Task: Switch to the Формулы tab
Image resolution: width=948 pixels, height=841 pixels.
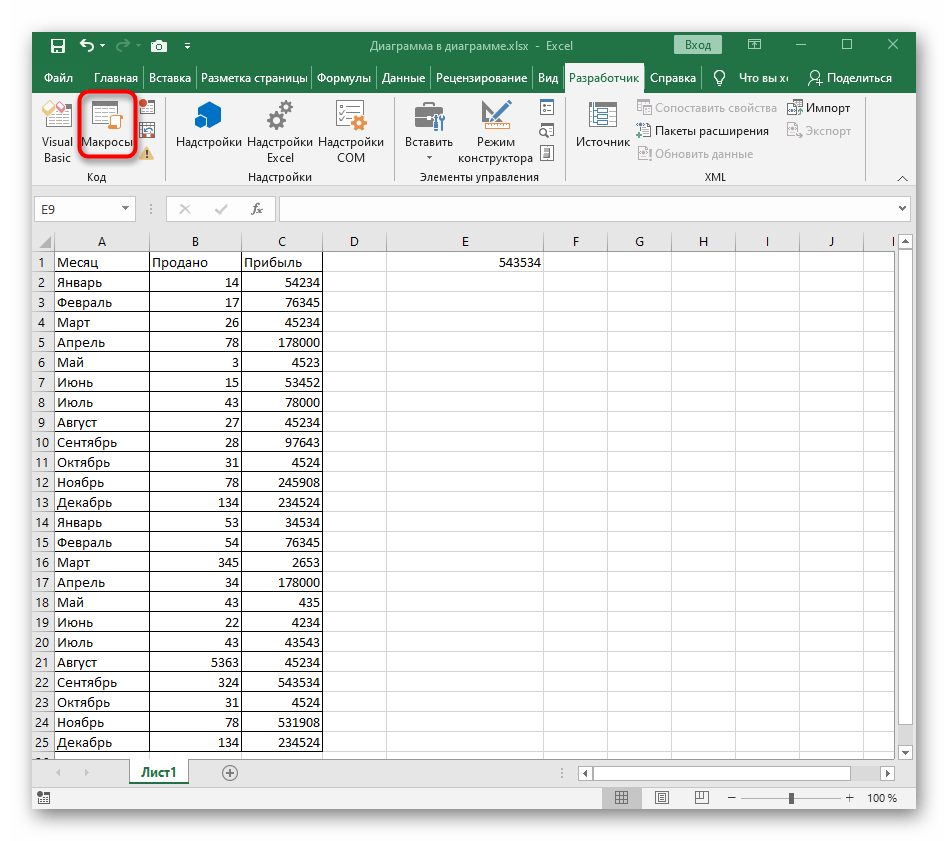Action: [x=343, y=78]
